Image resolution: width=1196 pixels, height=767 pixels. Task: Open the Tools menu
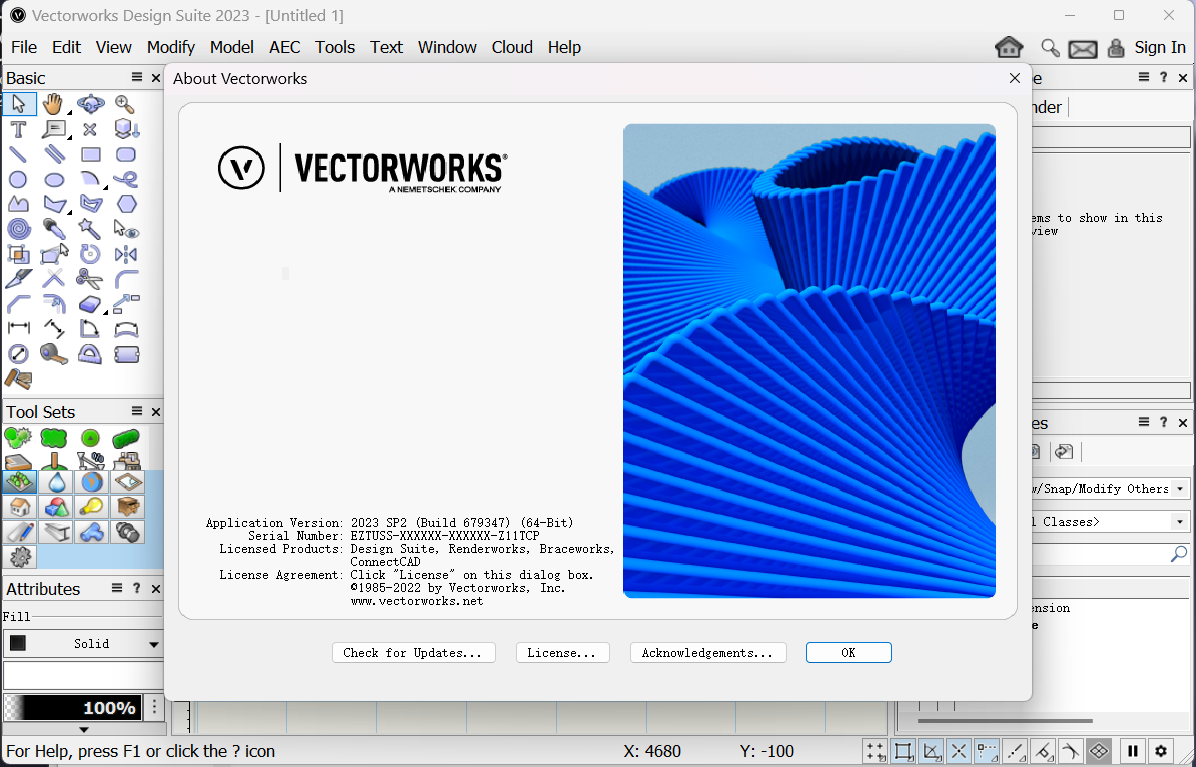coord(335,47)
